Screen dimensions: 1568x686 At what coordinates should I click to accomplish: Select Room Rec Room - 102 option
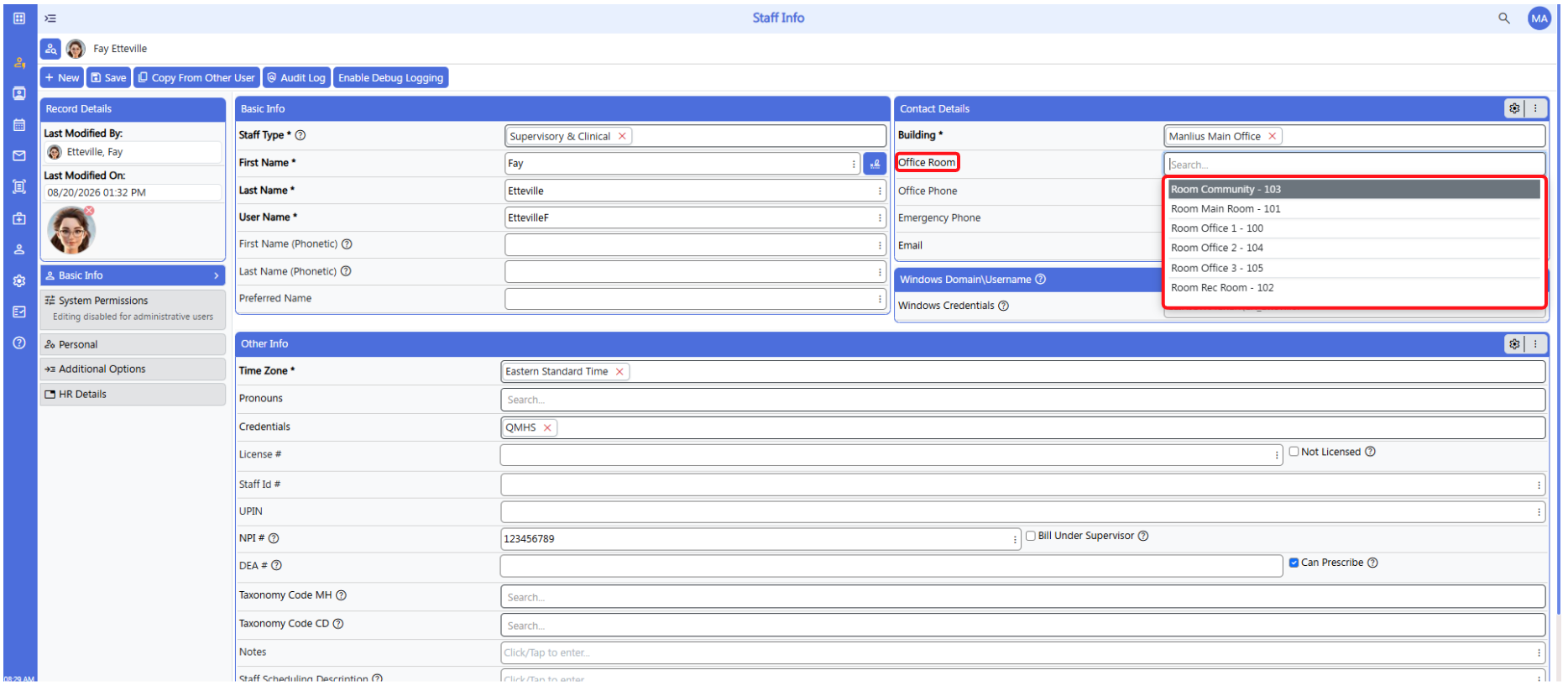pos(1354,287)
